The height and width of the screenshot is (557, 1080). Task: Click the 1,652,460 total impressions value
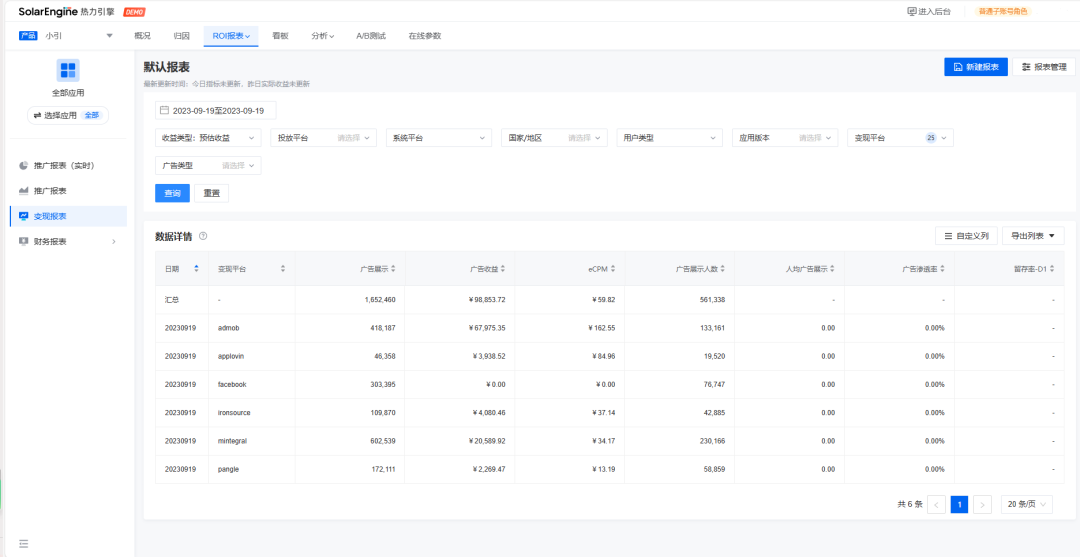pos(378,300)
